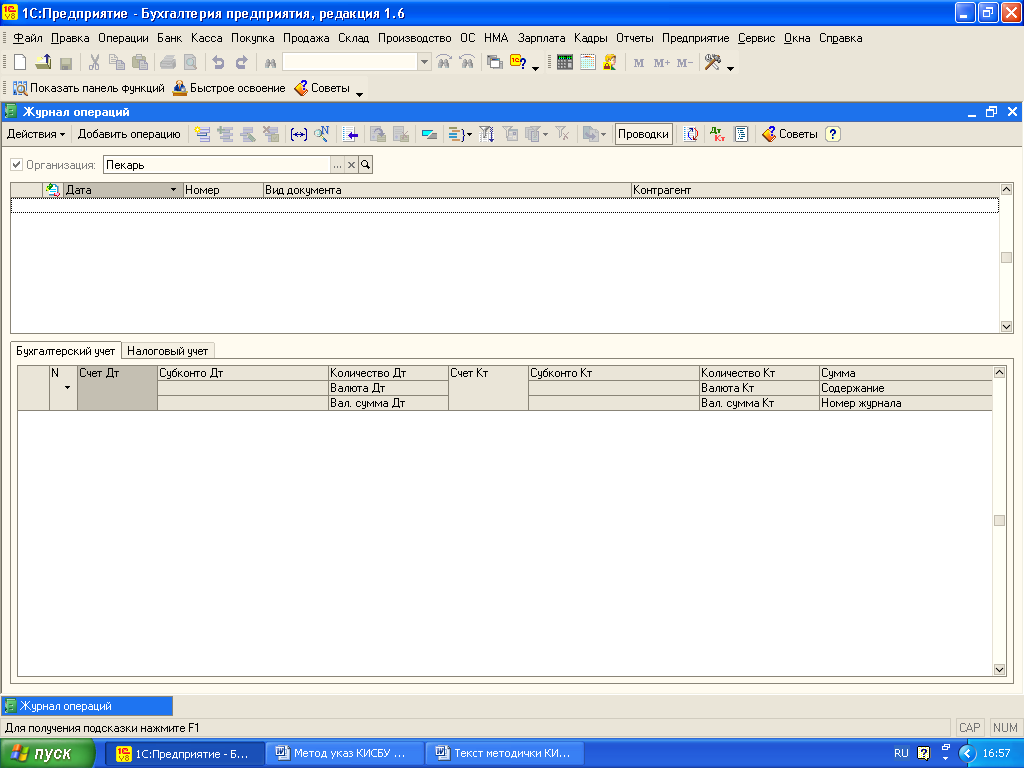
Task: Click the Print preview icon
Action: pyautogui.click(x=190, y=63)
